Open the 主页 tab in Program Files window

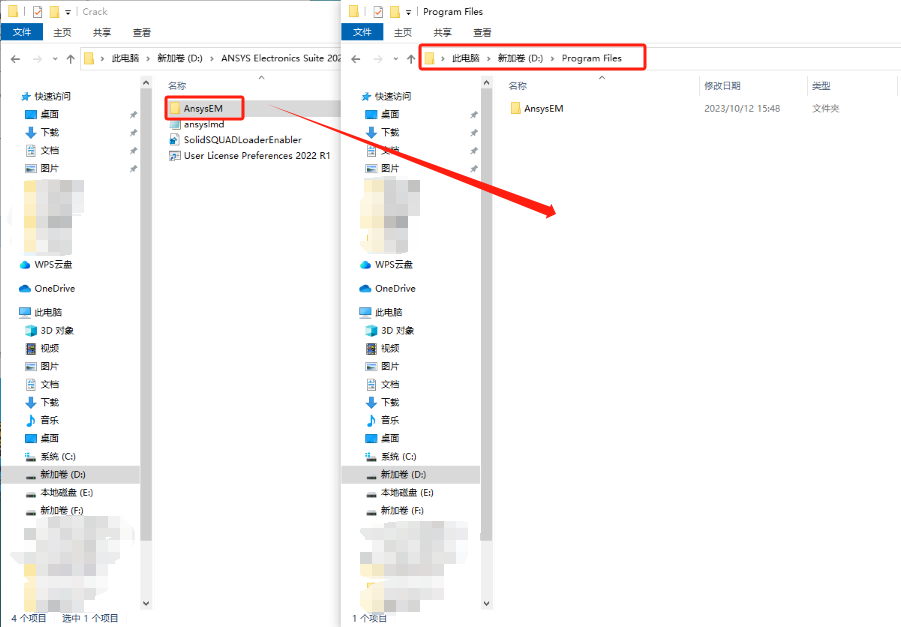[x=403, y=32]
